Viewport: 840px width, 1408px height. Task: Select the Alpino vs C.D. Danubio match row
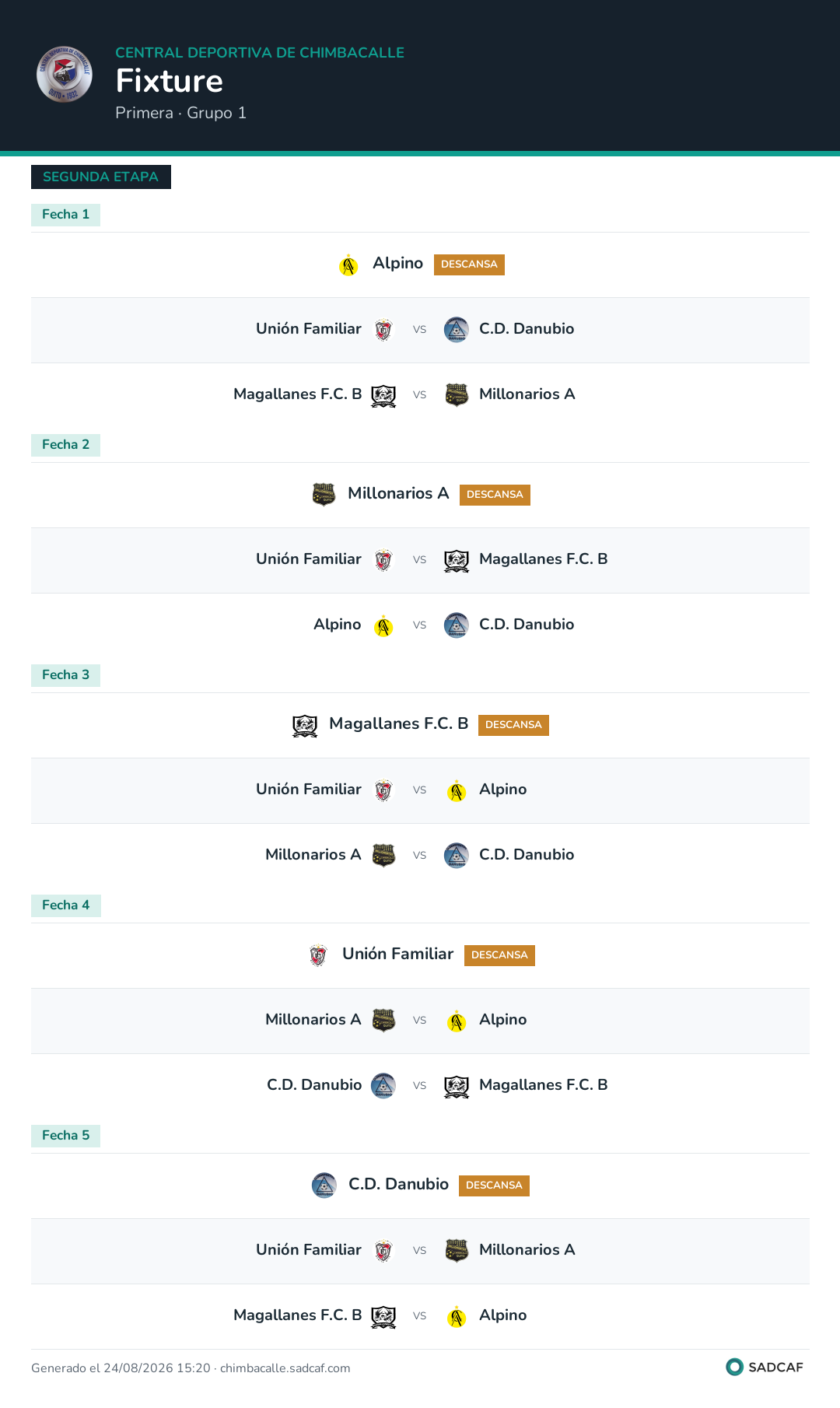pyautogui.click(x=420, y=625)
